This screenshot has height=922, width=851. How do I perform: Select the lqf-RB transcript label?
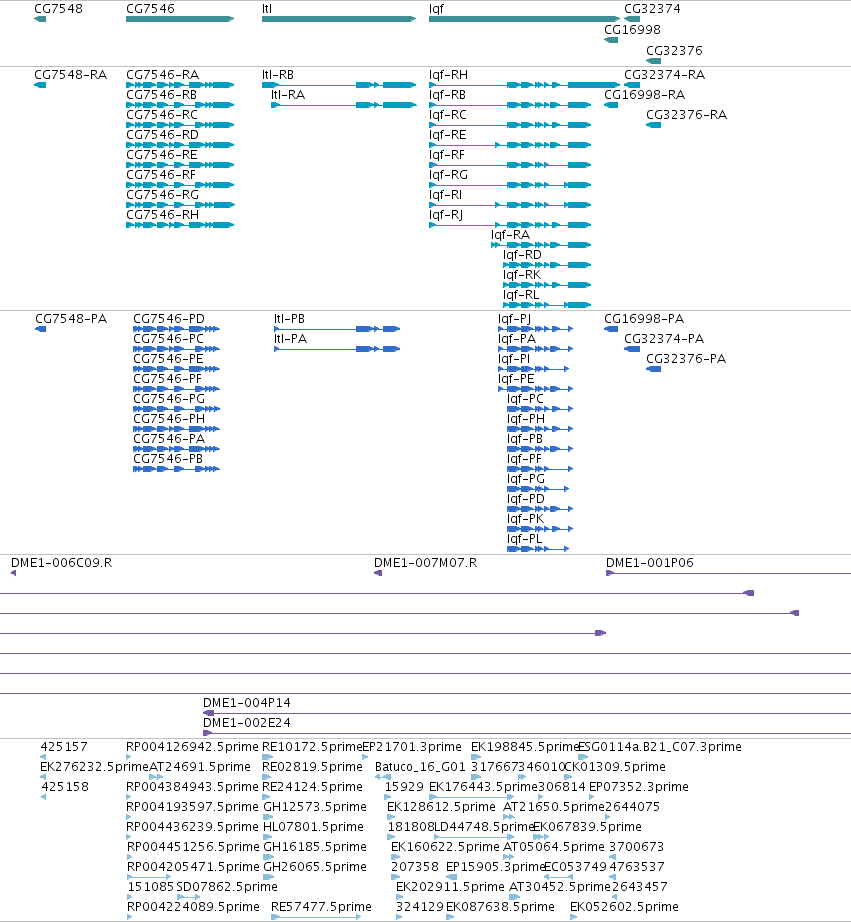pyautogui.click(x=447, y=95)
